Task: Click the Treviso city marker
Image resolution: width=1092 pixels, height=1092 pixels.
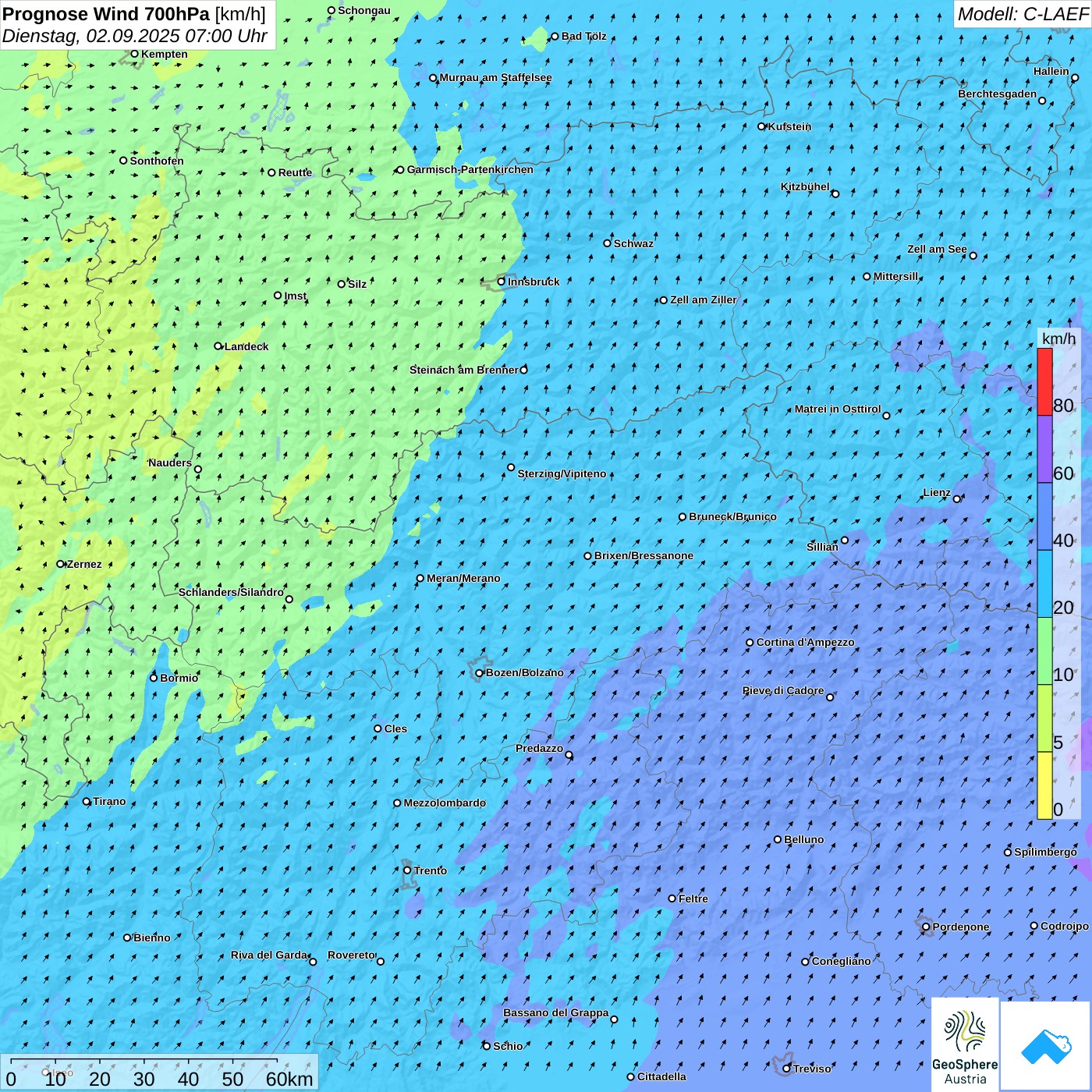Action: point(787,1069)
